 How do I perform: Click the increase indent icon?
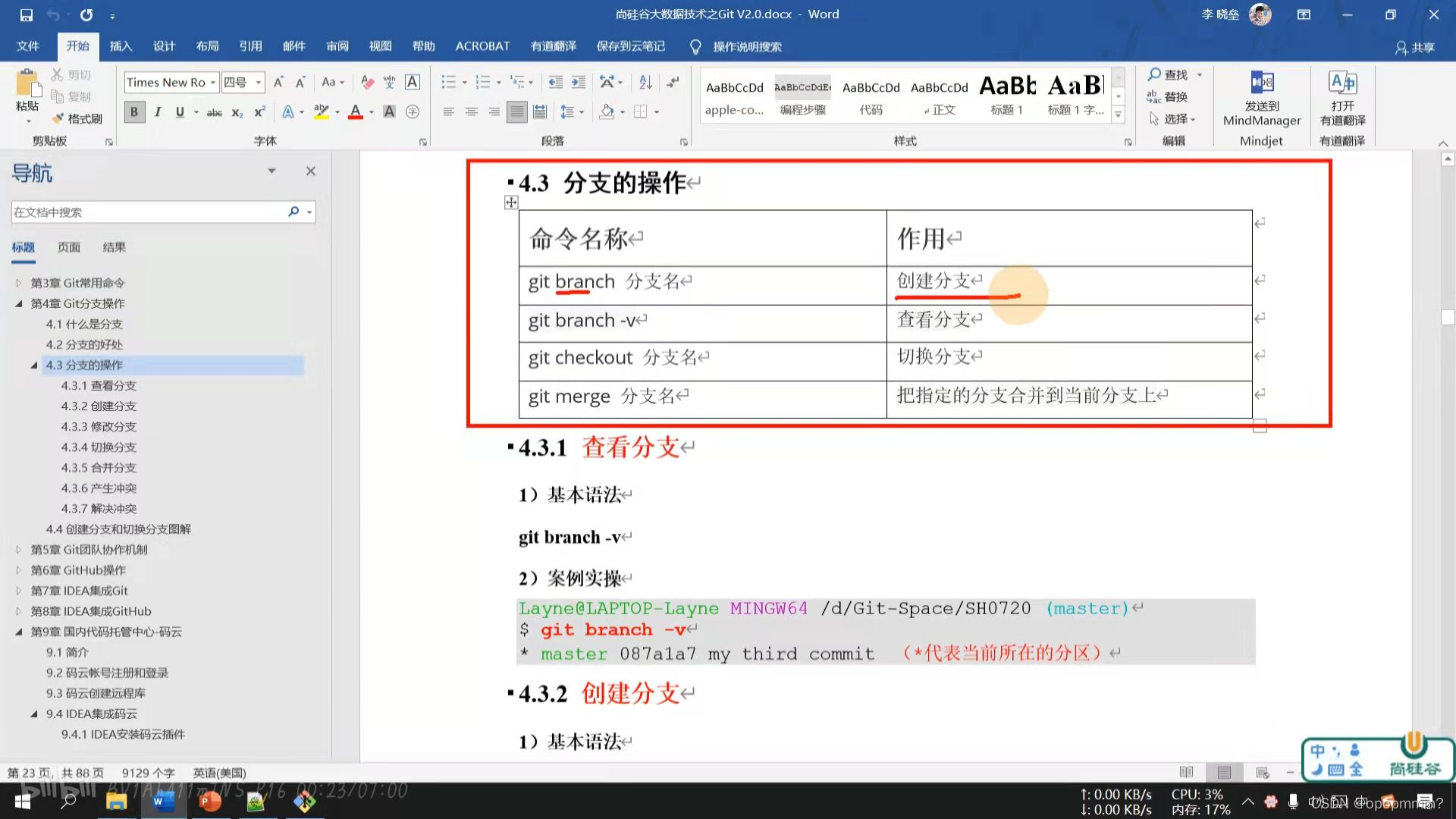tap(578, 82)
